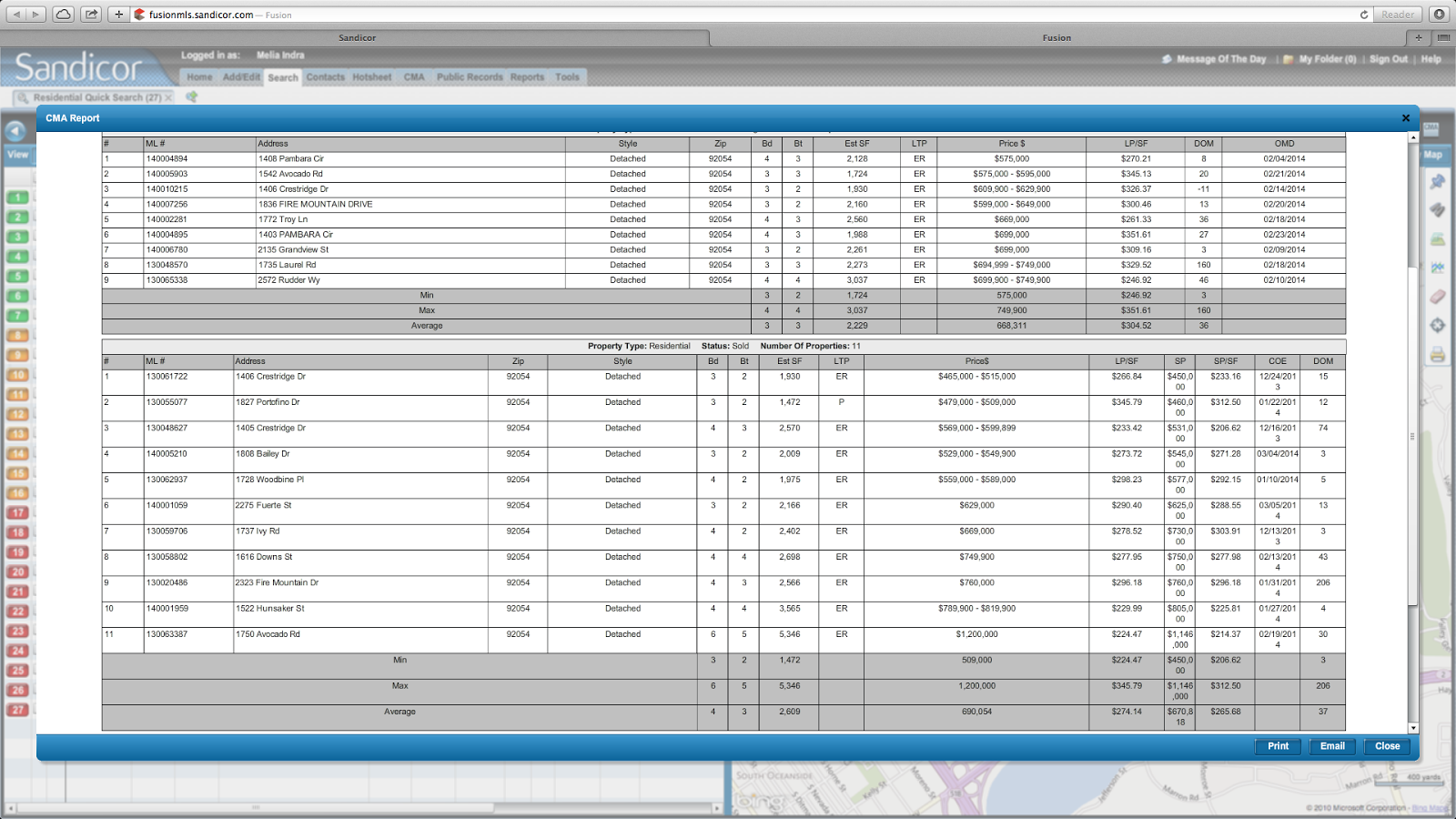
Task: Select orange result marker 9
Action: [x=17, y=355]
